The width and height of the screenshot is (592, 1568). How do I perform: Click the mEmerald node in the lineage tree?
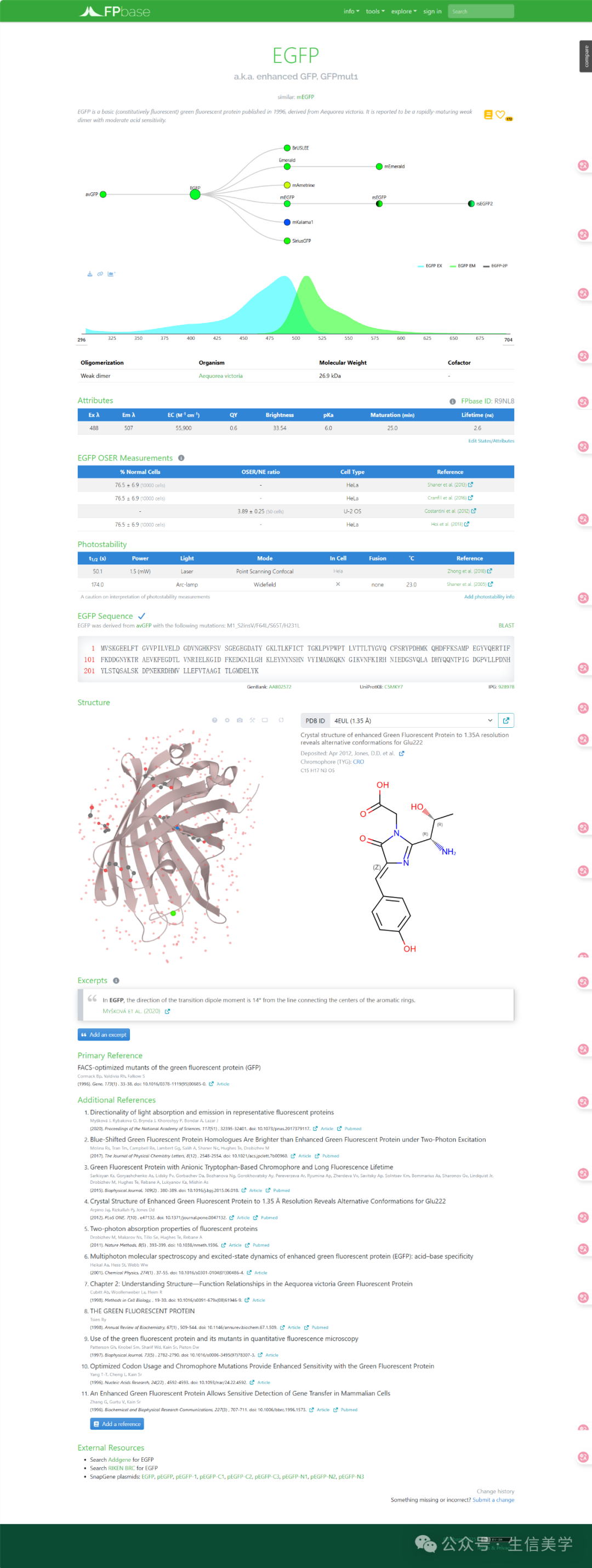[379, 167]
